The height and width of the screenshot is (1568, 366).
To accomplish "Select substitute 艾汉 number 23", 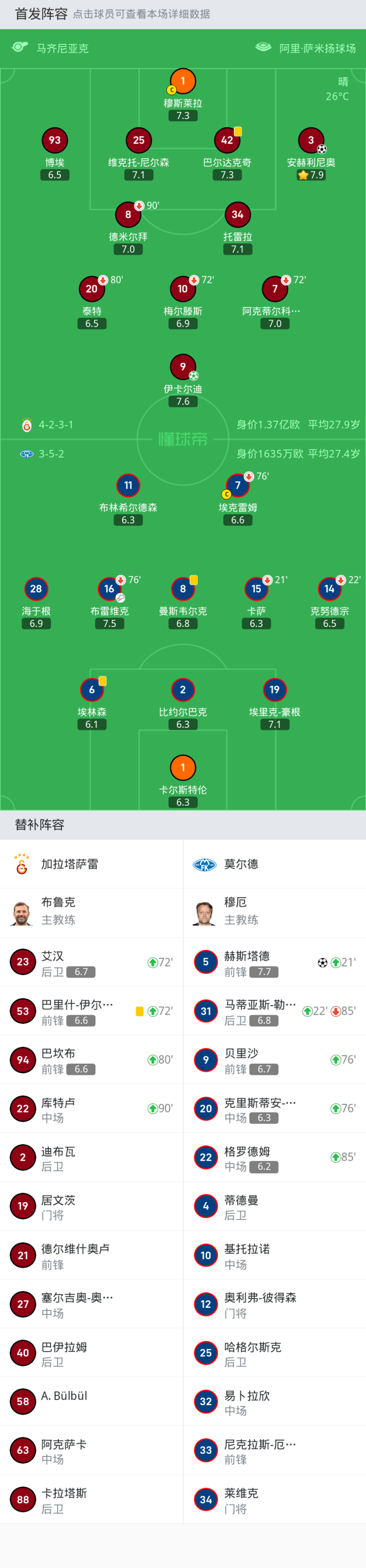I will click(23, 962).
